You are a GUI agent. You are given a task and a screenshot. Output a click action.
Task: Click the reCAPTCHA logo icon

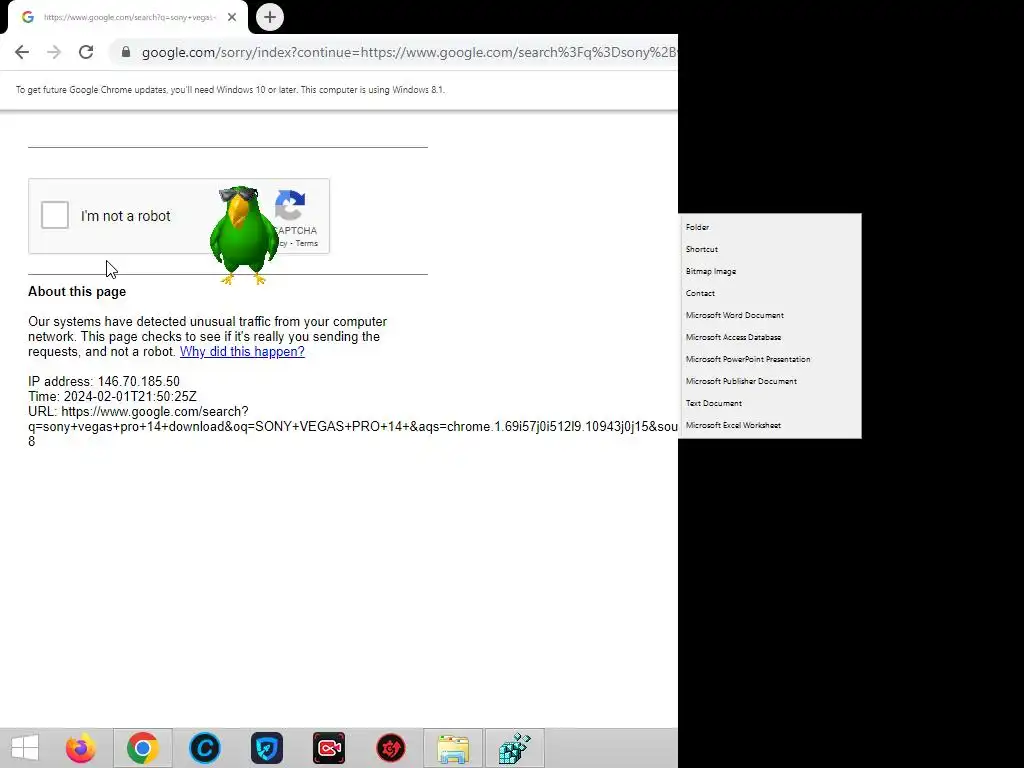(291, 206)
